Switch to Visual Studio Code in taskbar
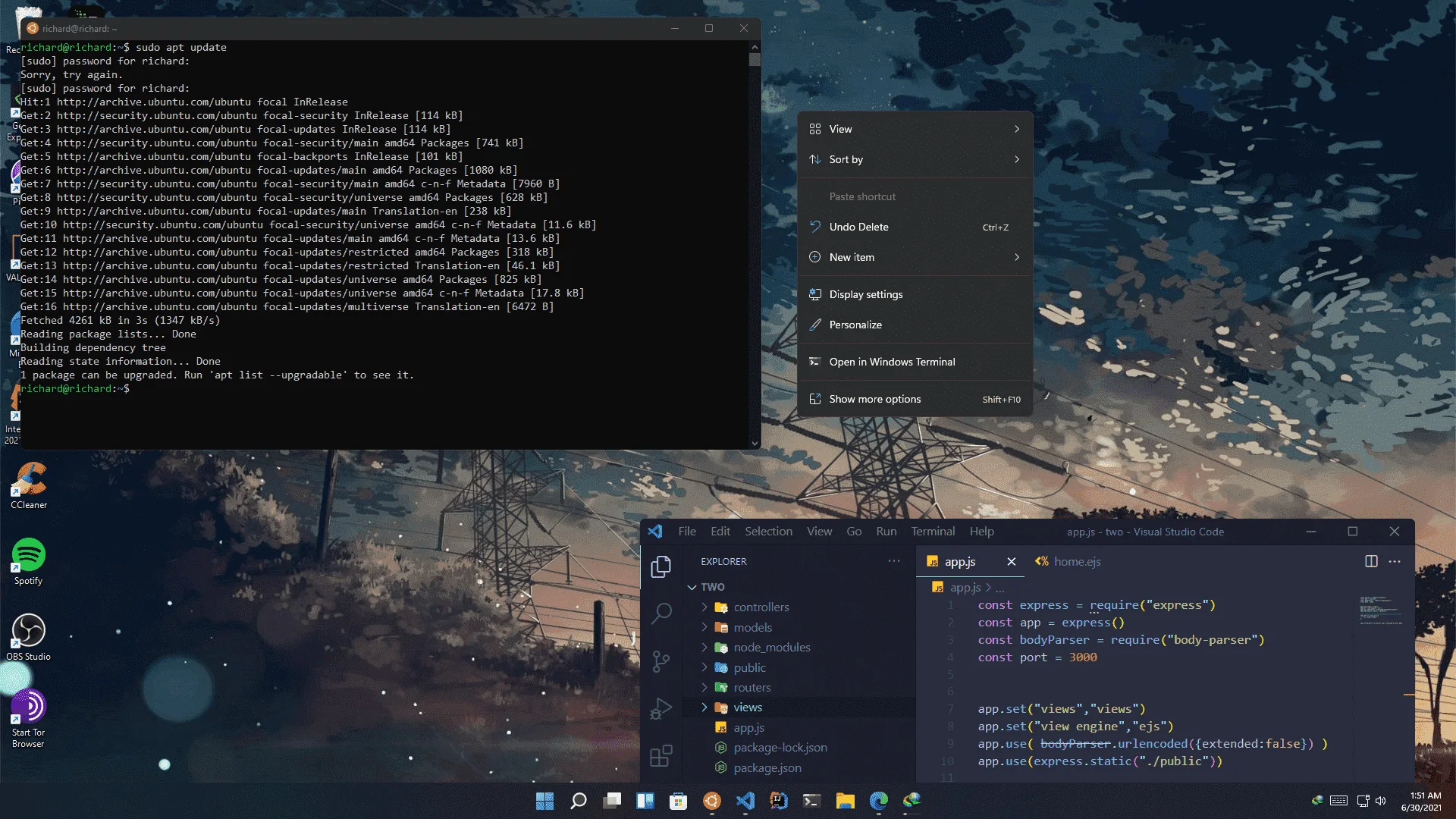This screenshot has width=1456, height=819. [745, 801]
